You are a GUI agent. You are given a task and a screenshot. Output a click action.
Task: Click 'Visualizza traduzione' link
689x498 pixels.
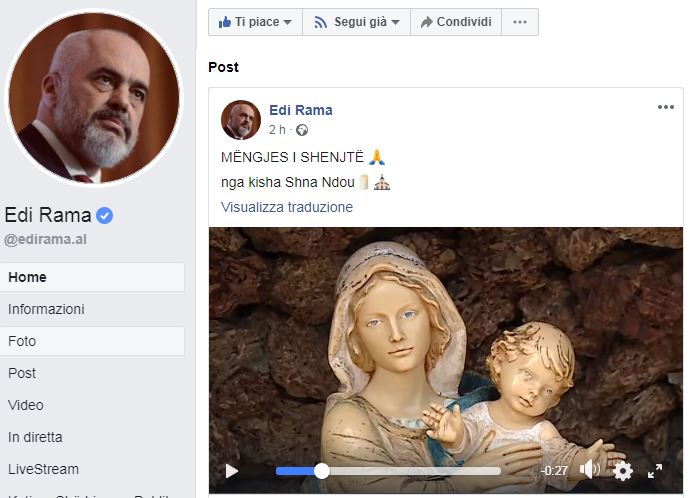tap(287, 207)
